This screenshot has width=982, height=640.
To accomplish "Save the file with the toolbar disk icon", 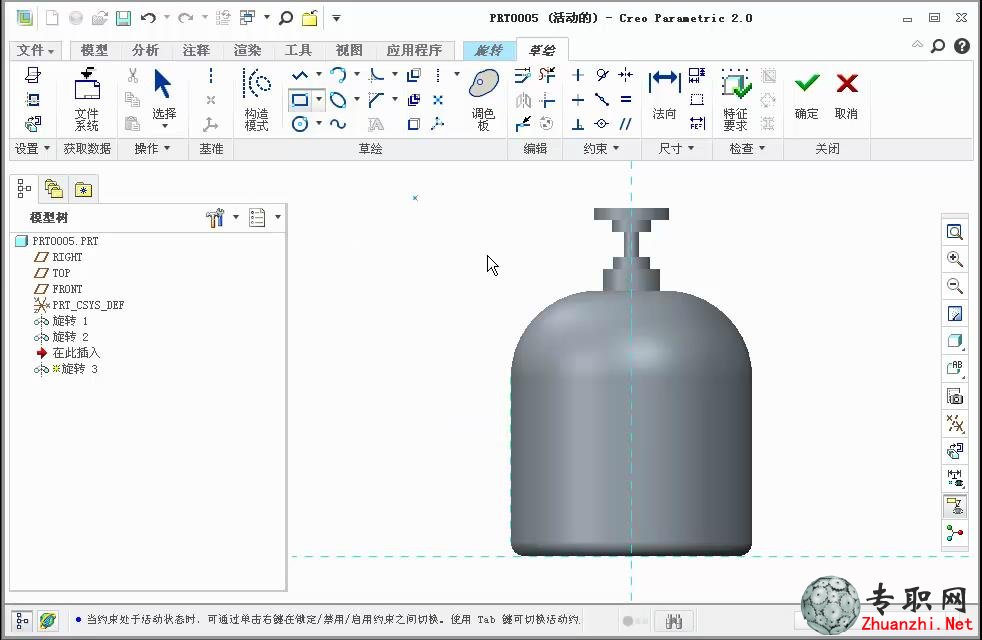I will (124, 18).
